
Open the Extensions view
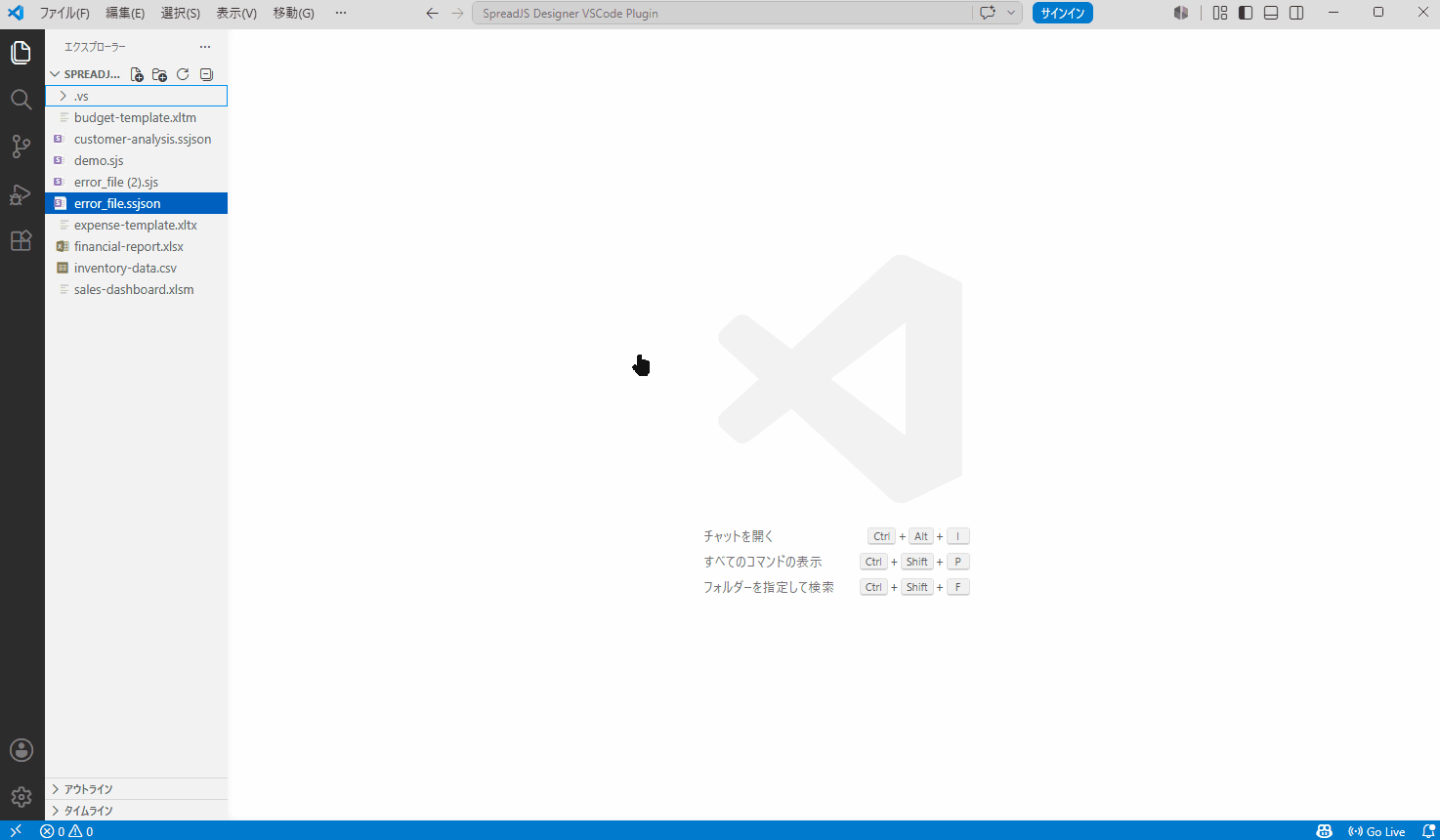[x=21, y=240]
